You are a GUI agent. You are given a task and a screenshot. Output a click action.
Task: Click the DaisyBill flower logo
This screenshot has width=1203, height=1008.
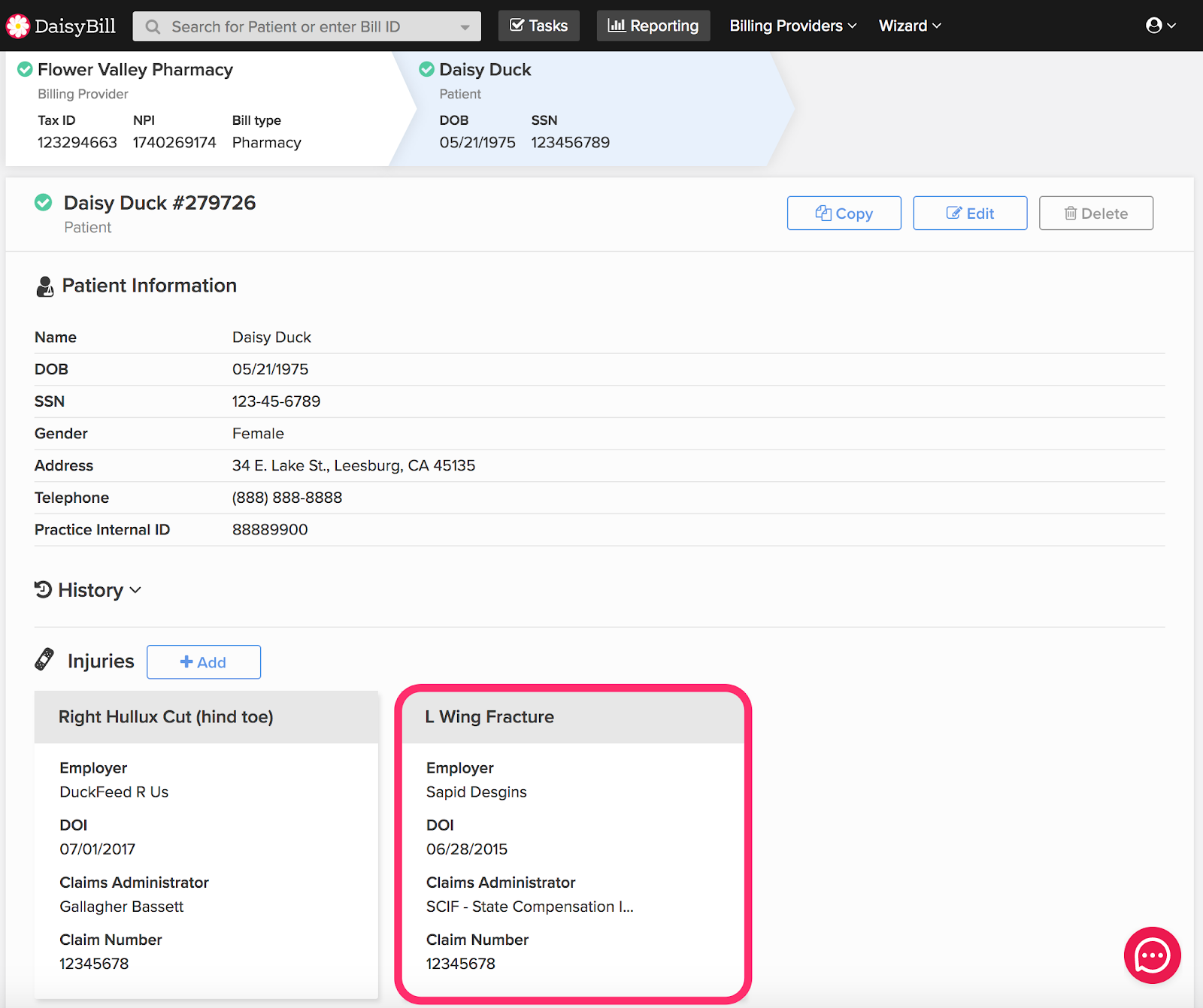pyautogui.click(x=18, y=26)
